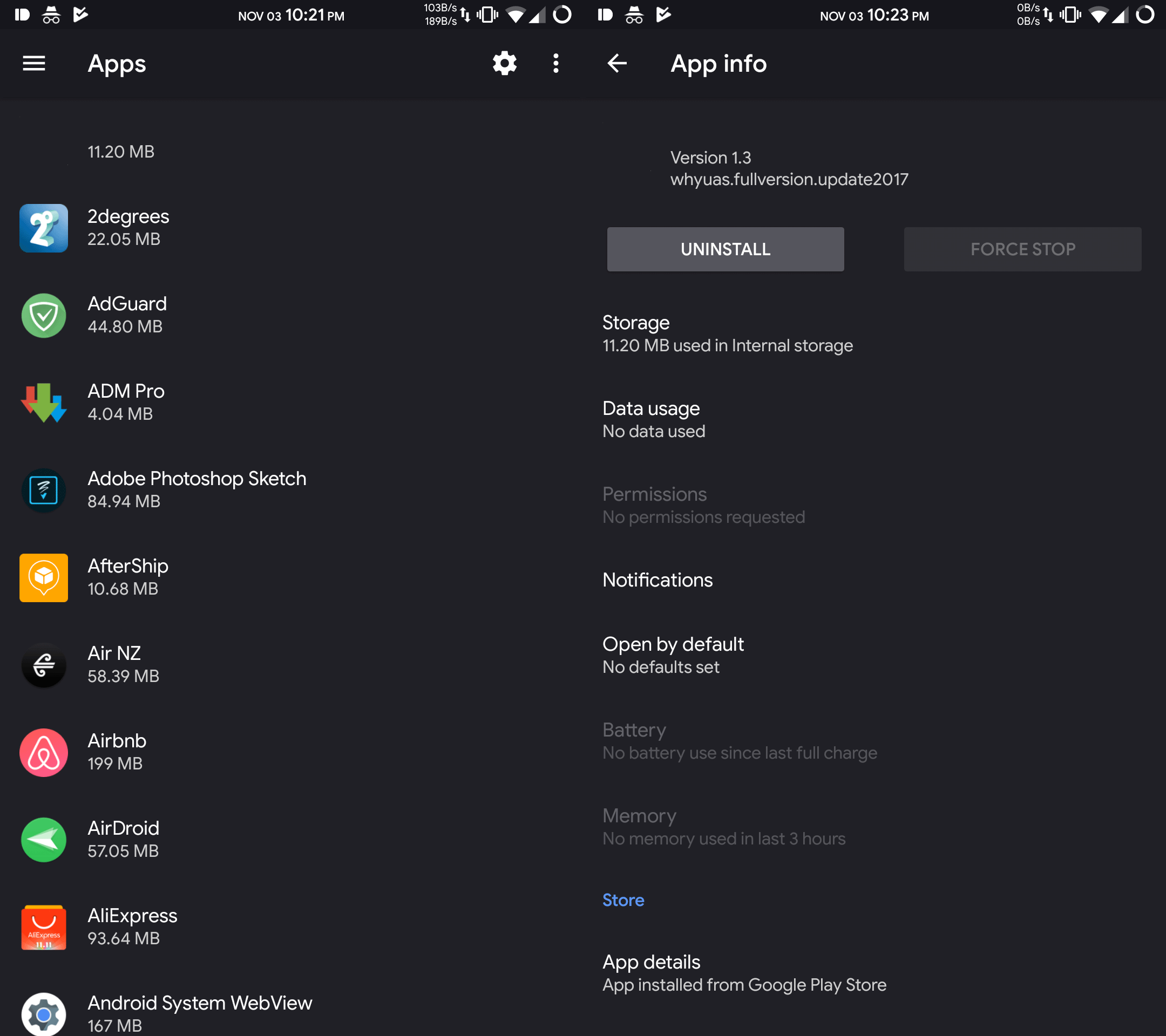Open Android System WebView entry
Viewport: 1166px width, 1036px height.
291,1014
